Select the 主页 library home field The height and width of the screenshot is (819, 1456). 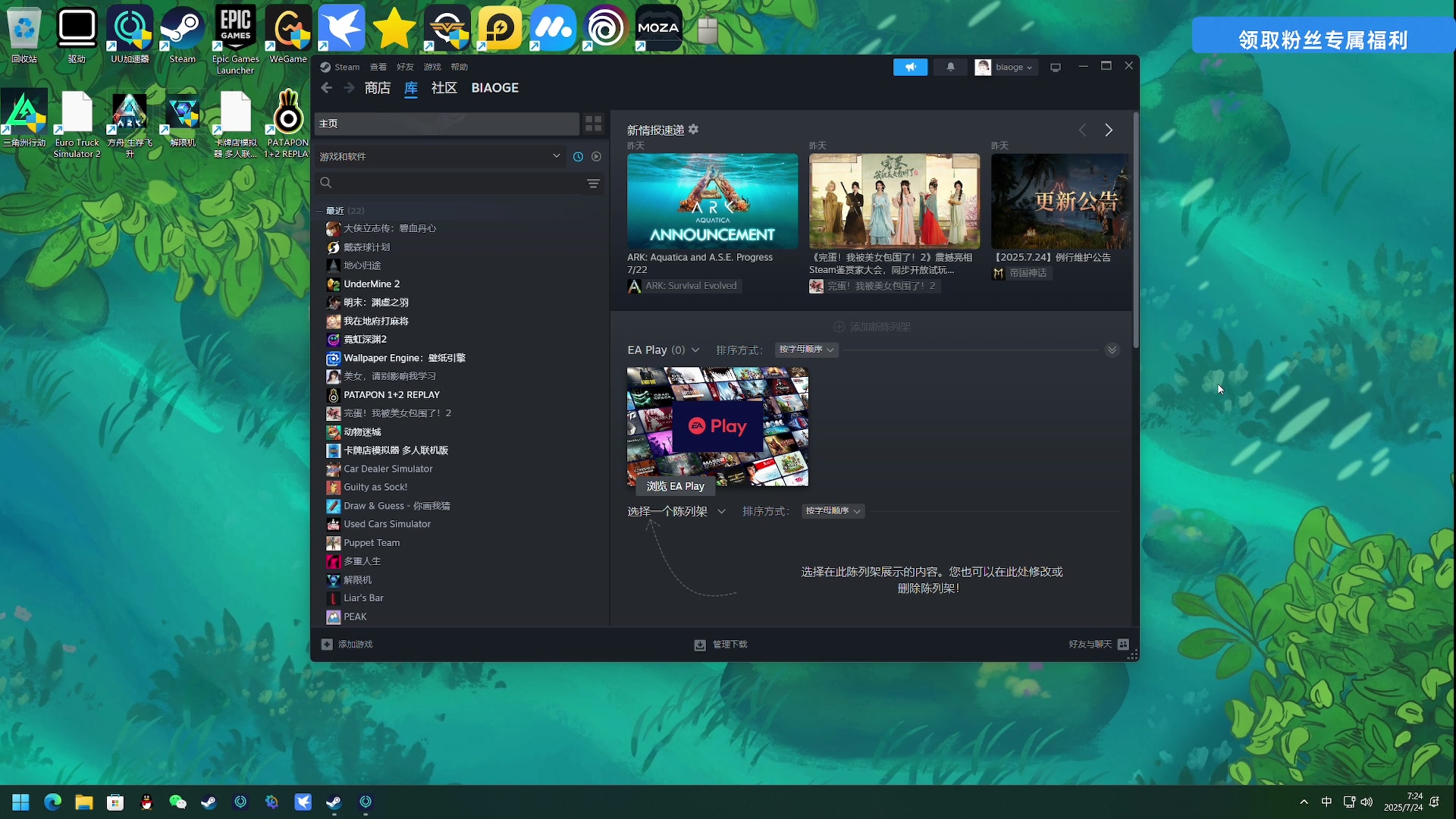[447, 124]
